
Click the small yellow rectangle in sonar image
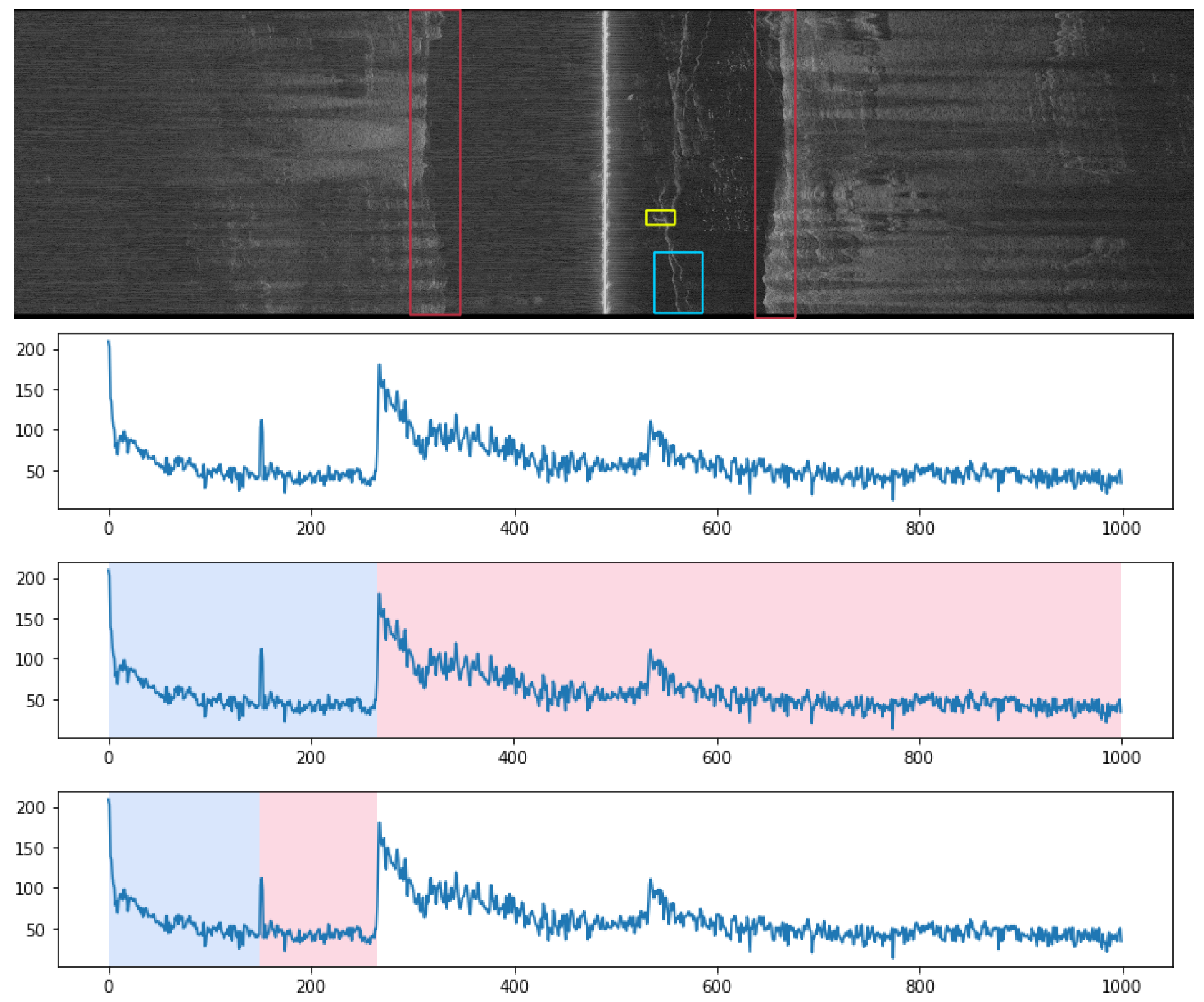[660, 218]
